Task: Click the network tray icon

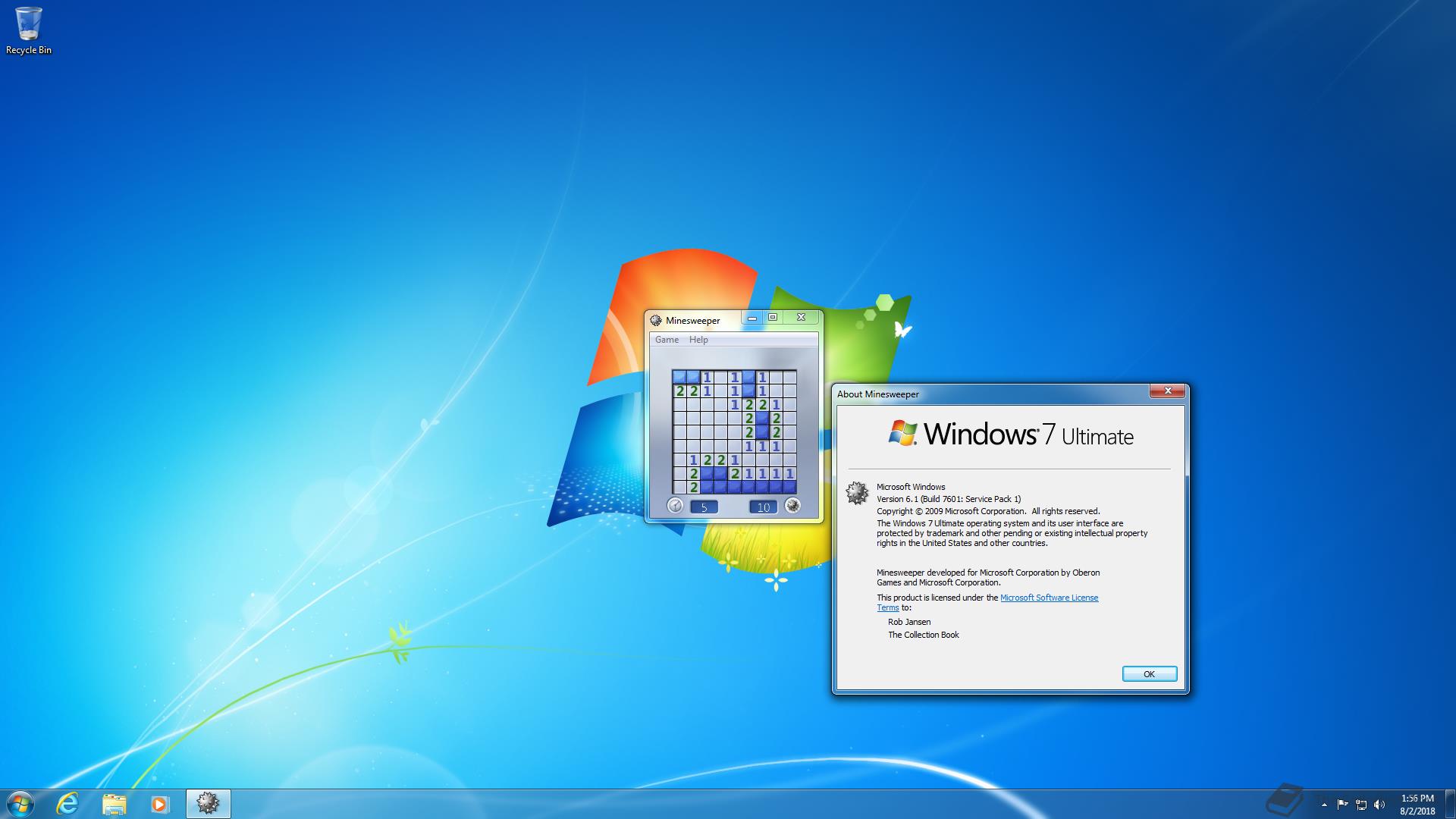Action: [1361, 805]
